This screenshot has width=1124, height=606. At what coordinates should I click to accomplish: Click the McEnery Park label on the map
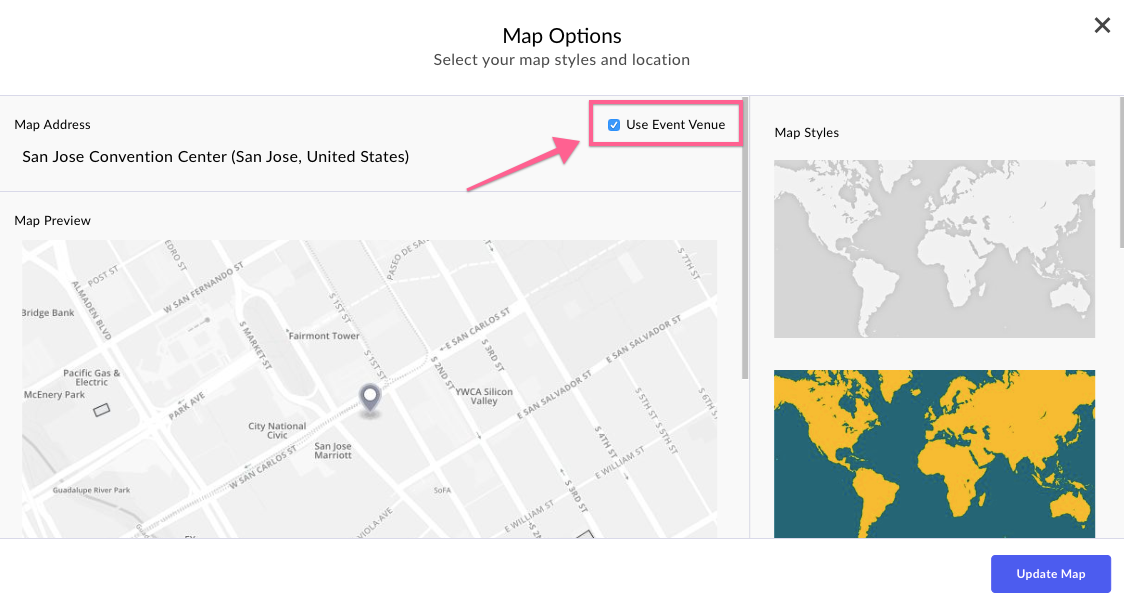point(54,394)
